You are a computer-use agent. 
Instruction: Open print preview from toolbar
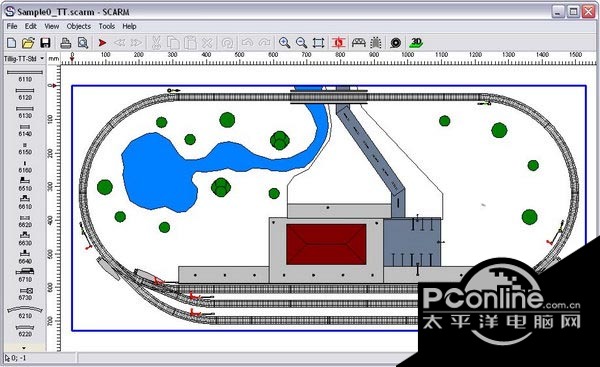(x=83, y=42)
